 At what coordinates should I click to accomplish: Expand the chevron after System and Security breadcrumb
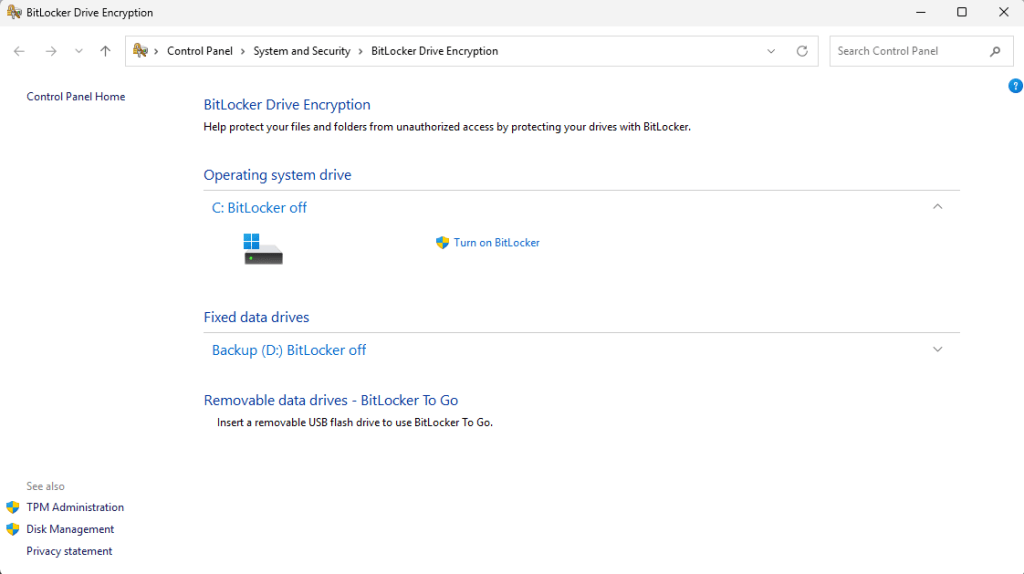tap(360, 51)
